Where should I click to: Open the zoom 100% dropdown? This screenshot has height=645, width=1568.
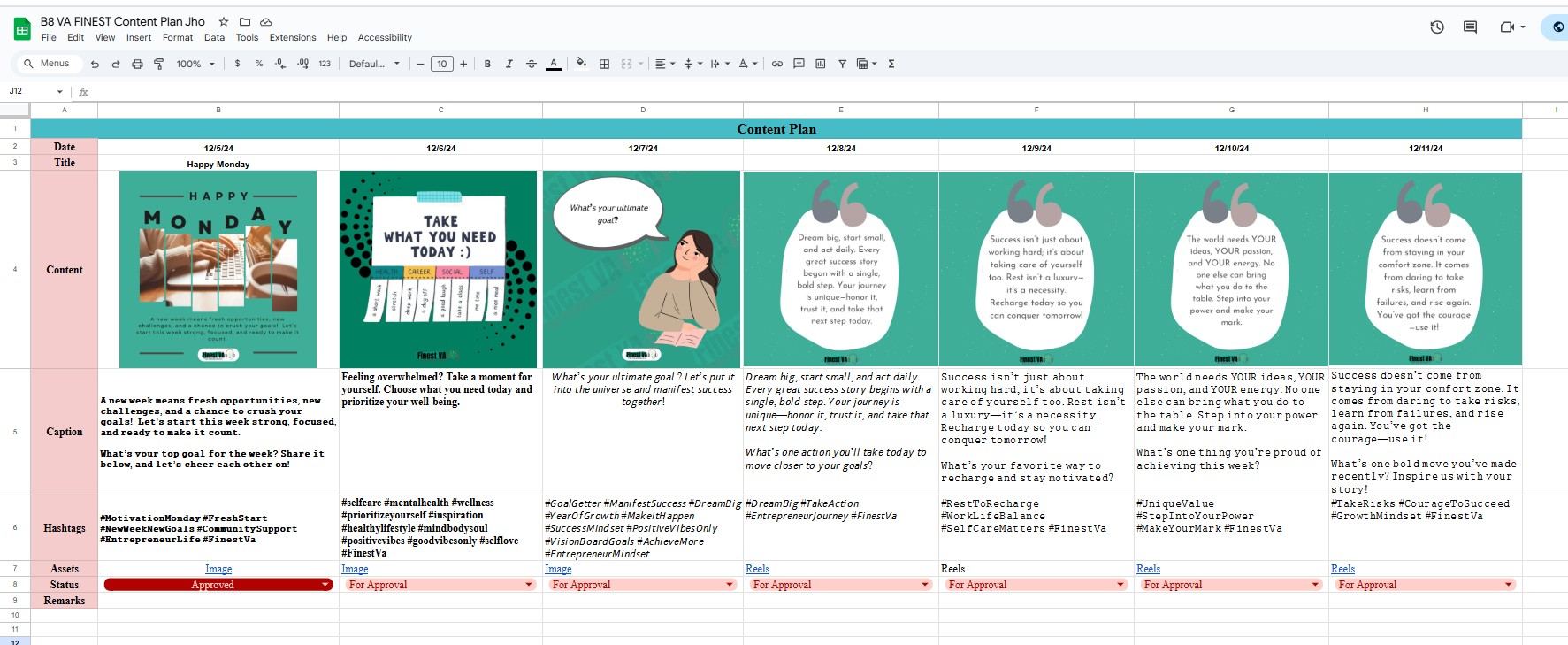[195, 64]
